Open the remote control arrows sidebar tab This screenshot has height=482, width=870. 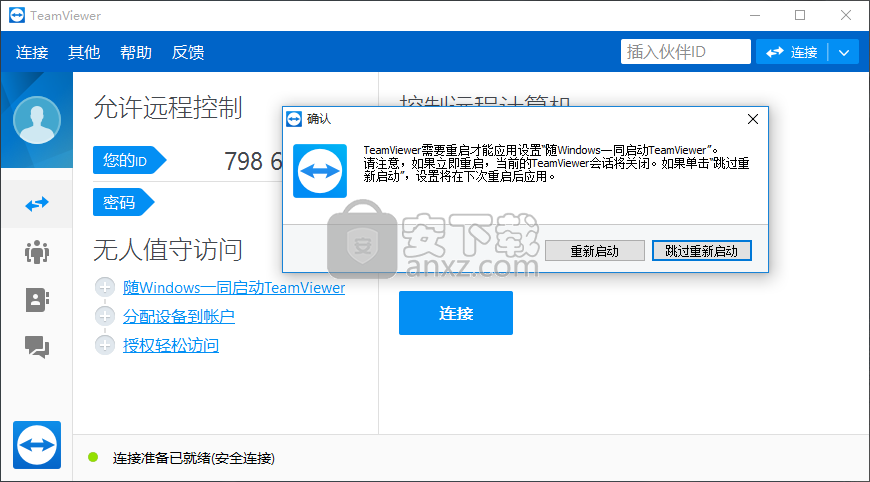(x=37, y=204)
